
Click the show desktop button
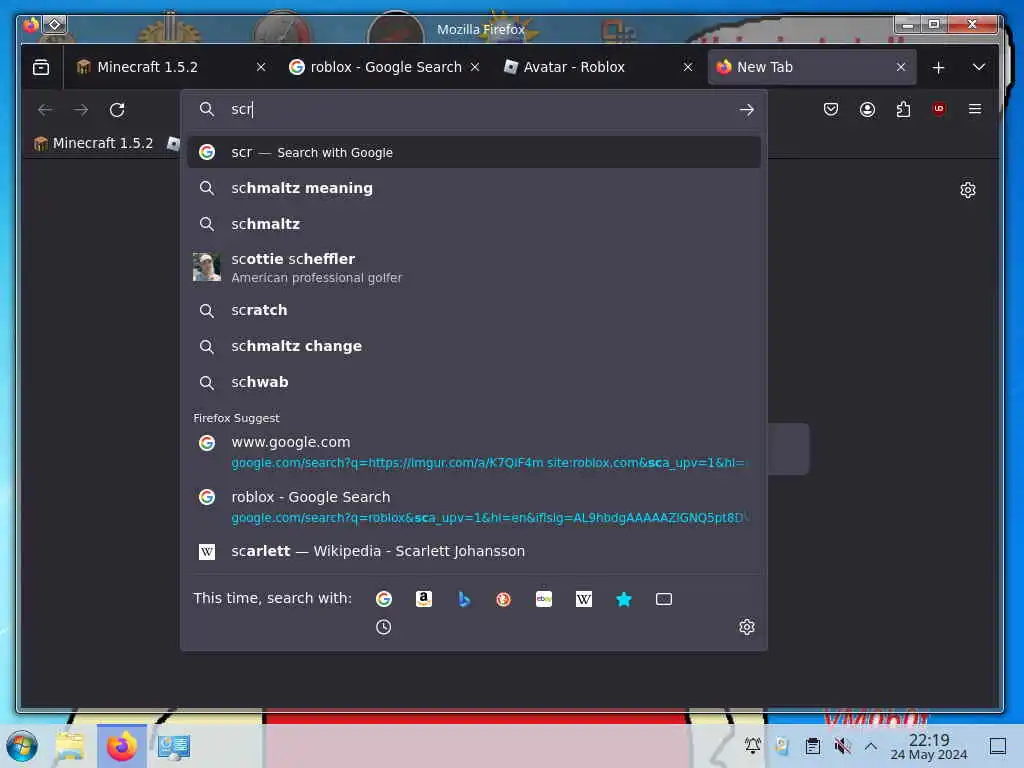[x=997, y=746]
